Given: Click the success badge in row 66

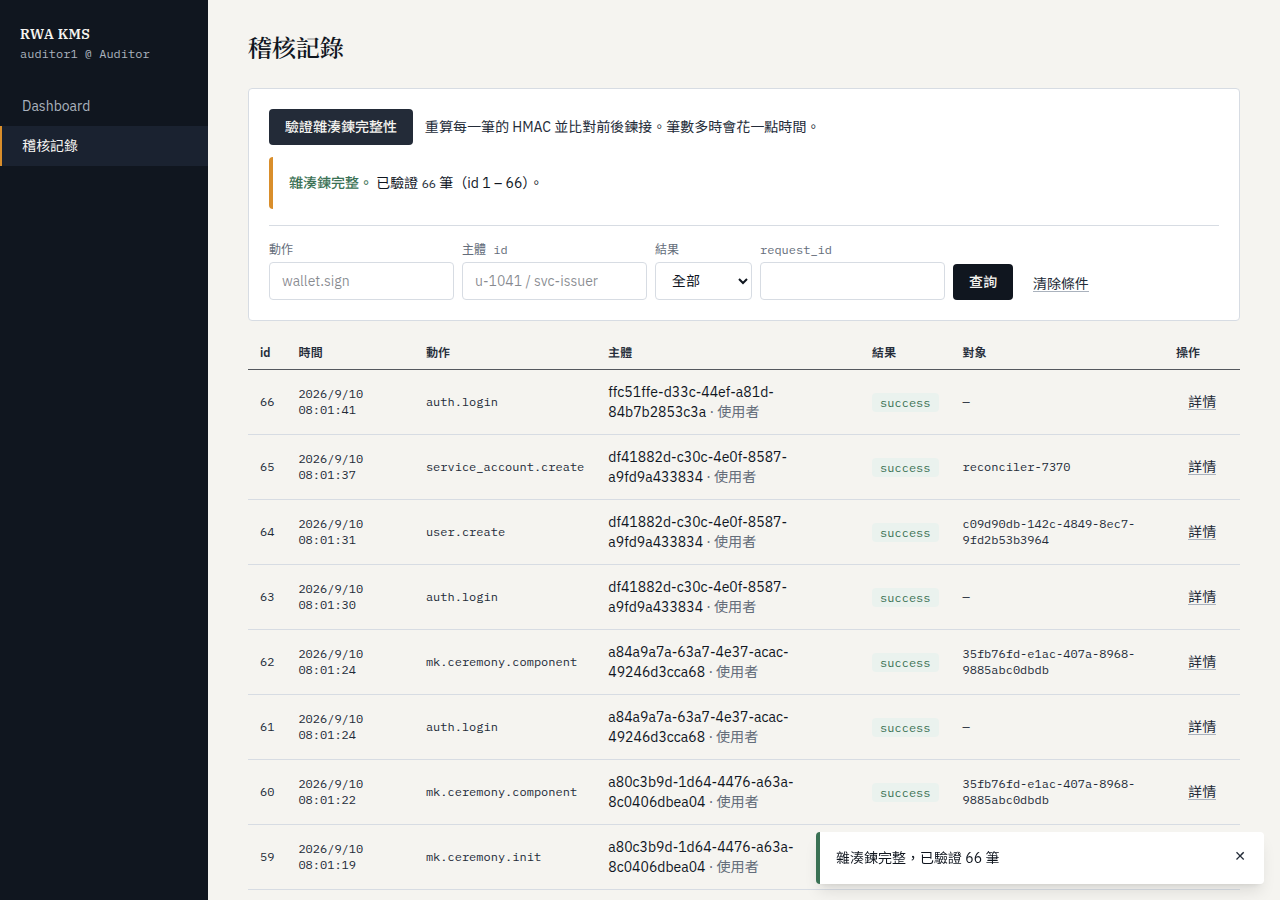Looking at the screenshot, I should 905,403.
